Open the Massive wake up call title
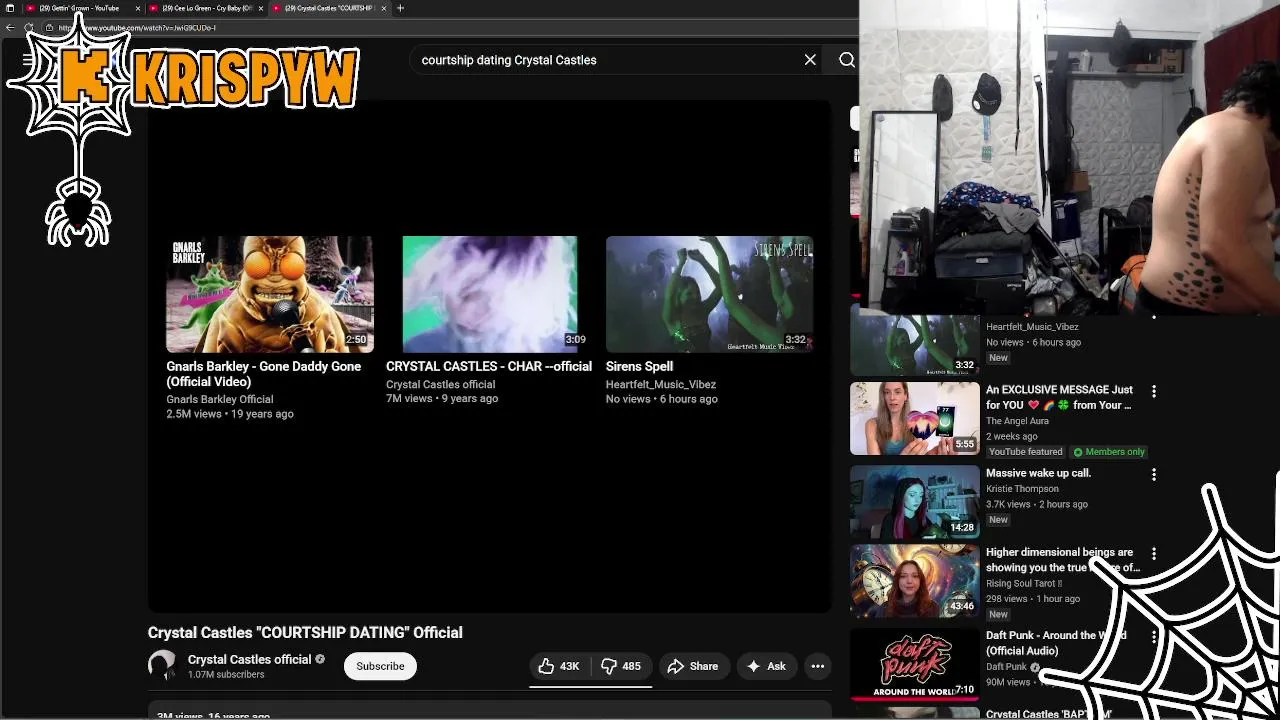The width and height of the screenshot is (1280, 720). tap(1038, 473)
